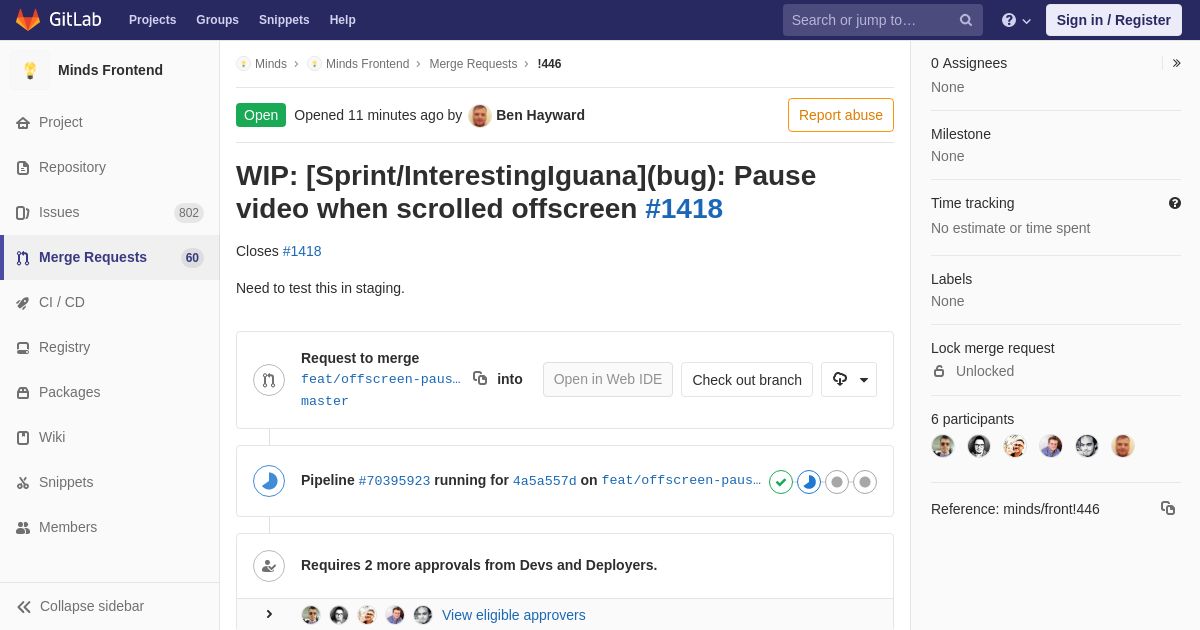Open the Issues sidebar item

pyautogui.click(x=110, y=212)
